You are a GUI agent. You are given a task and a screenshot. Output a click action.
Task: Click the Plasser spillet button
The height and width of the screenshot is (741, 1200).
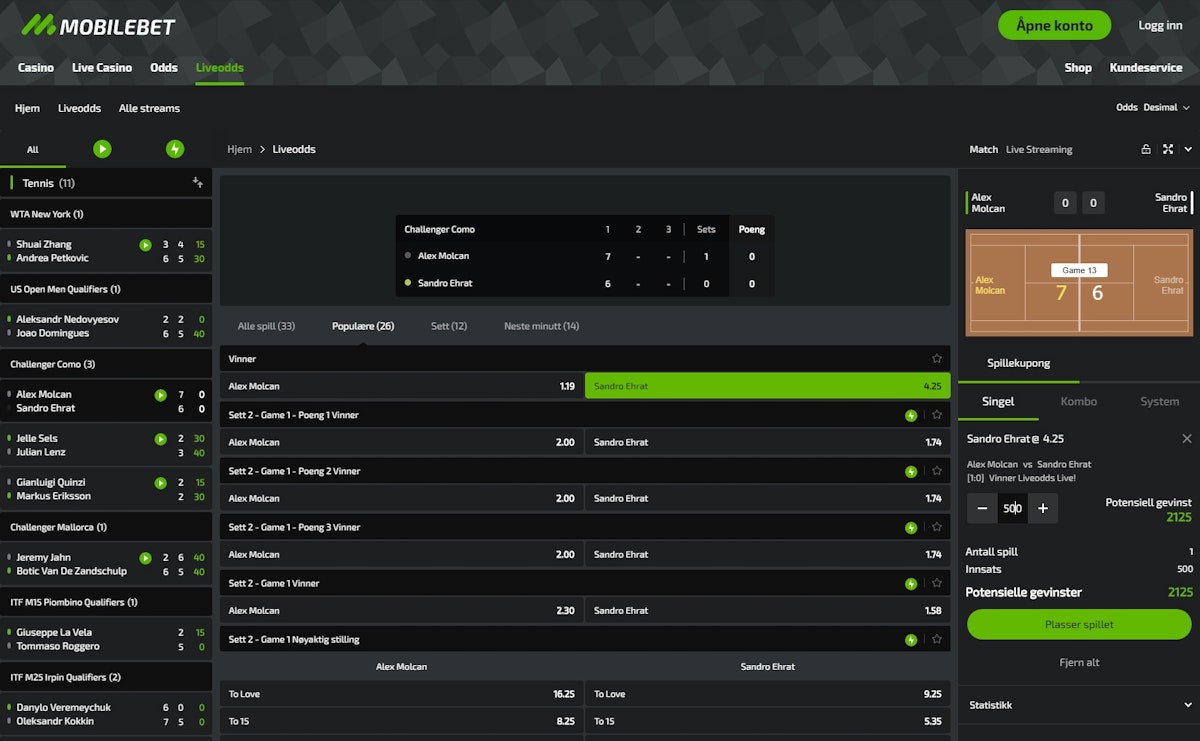click(x=1079, y=624)
